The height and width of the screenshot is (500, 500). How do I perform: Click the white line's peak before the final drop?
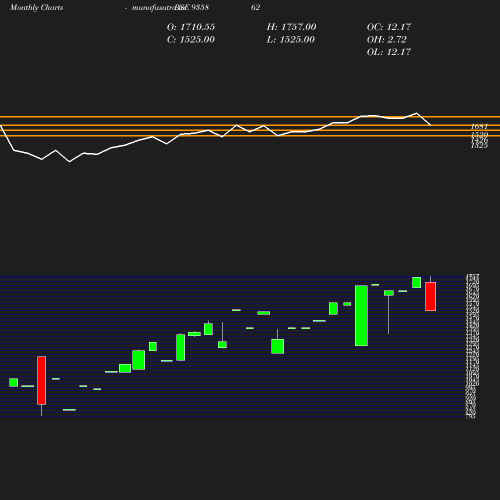[x=416, y=113]
